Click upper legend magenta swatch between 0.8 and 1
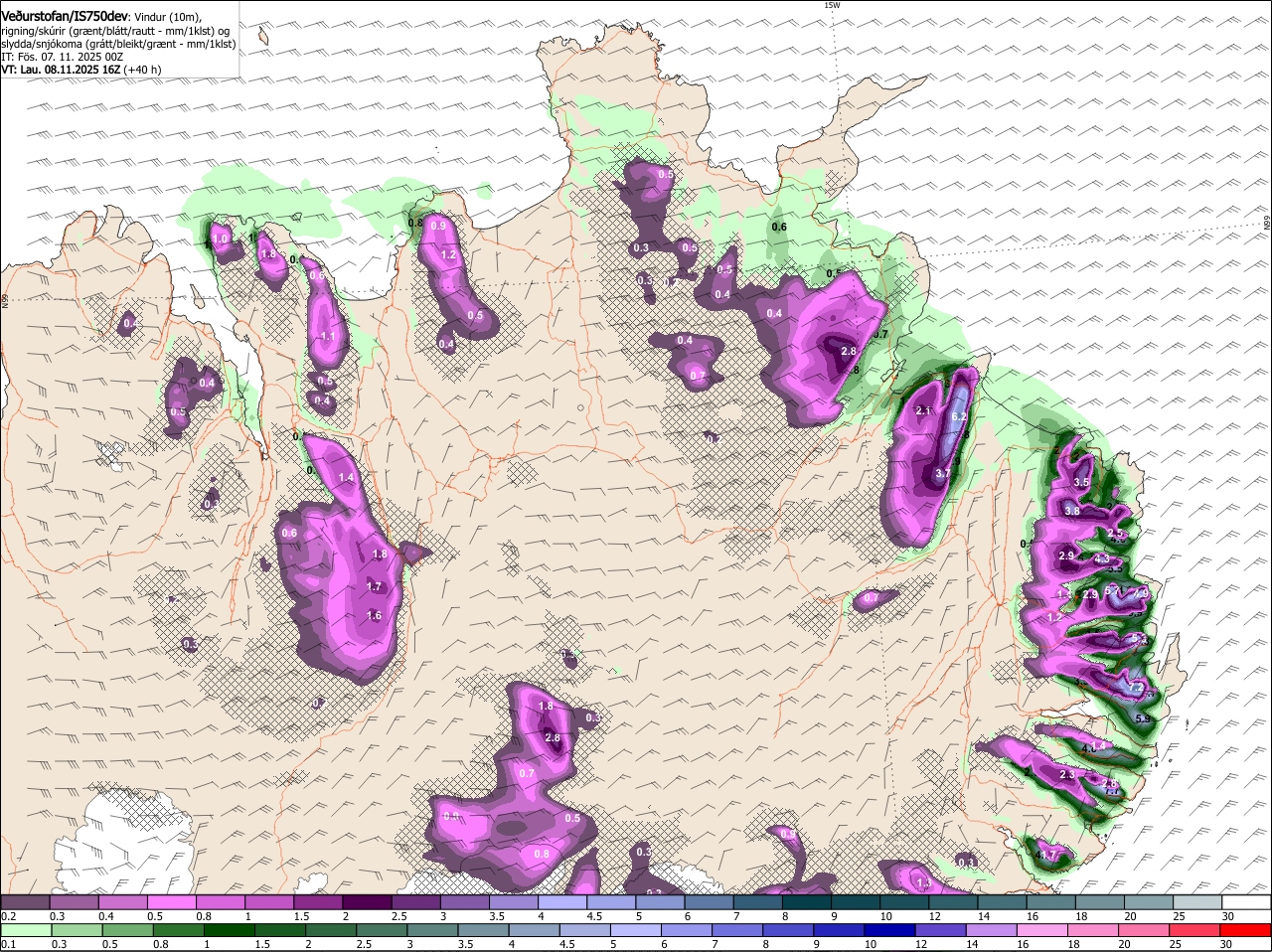 pyautogui.click(x=221, y=902)
